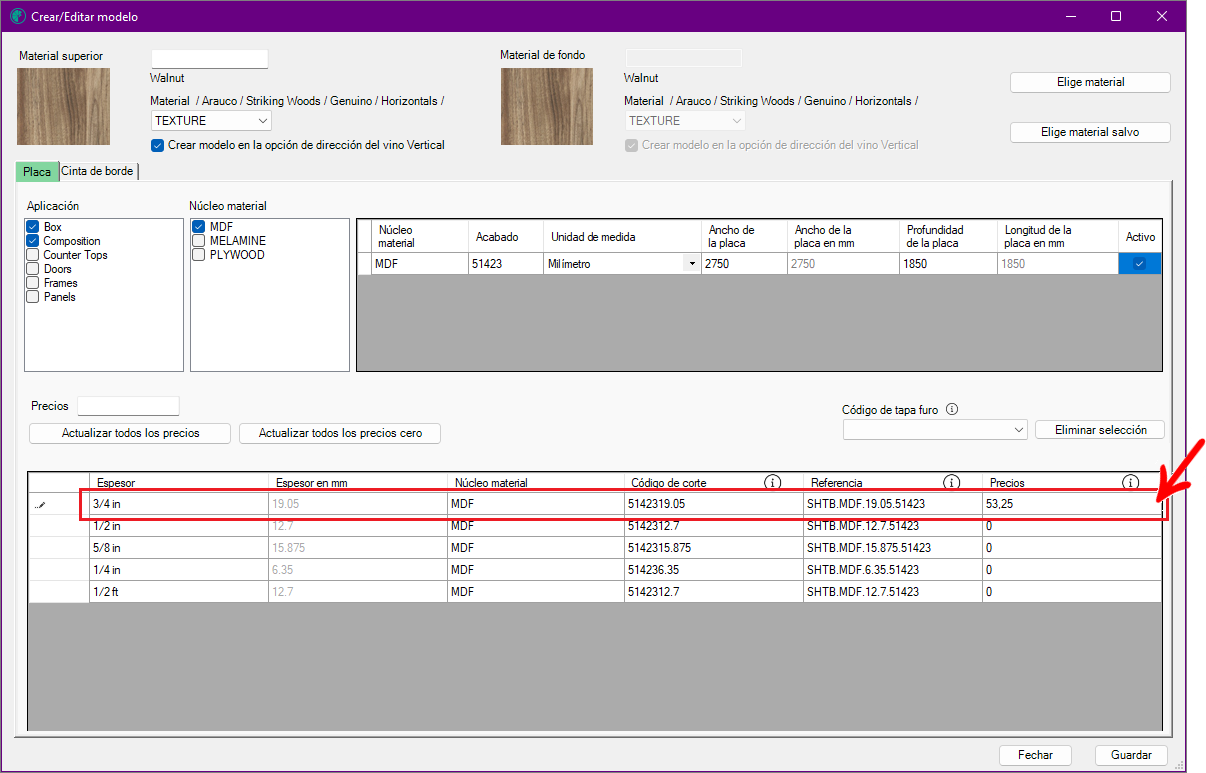1206x773 pixels.
Task: Click the Elige material button
Action: (x=1090, y=82)
